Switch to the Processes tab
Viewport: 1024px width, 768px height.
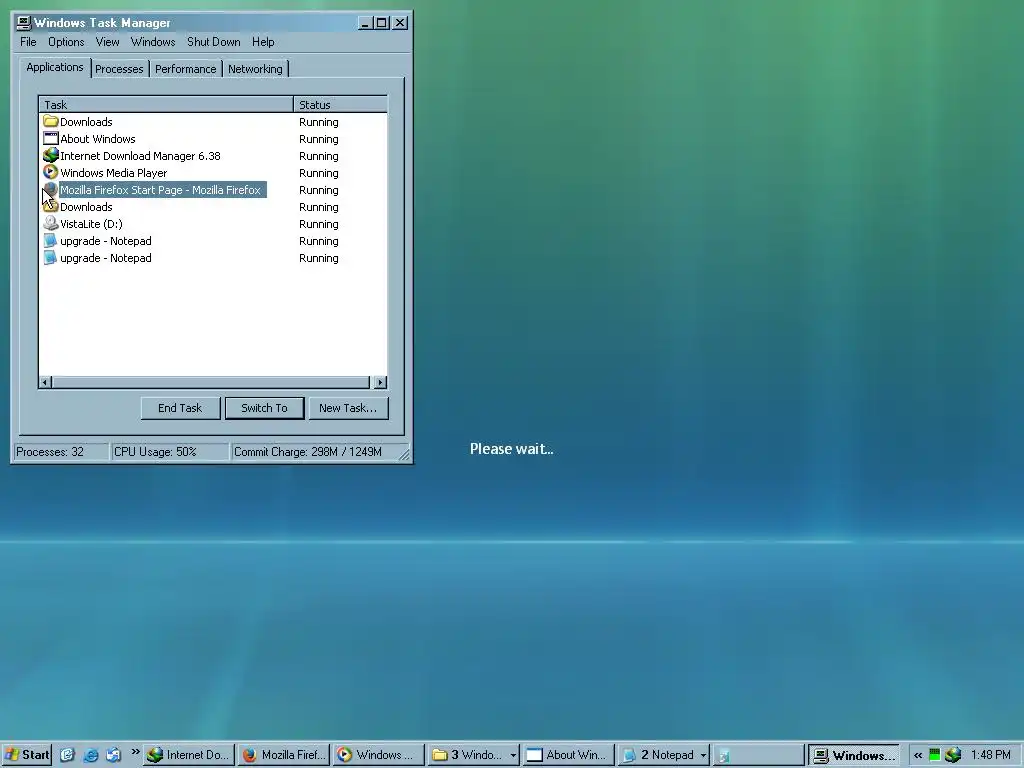[119, 69]
